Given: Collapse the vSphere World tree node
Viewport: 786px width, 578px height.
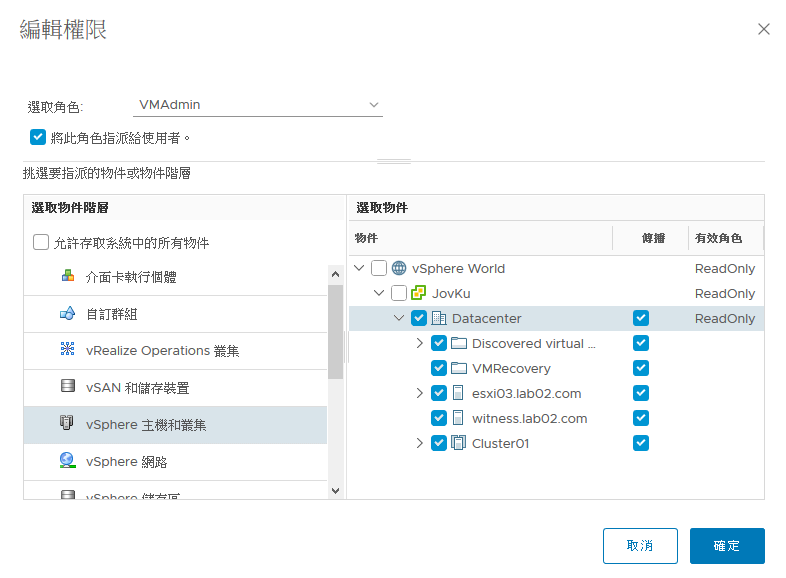Looking at the screenshot, I should pos(359,268).
